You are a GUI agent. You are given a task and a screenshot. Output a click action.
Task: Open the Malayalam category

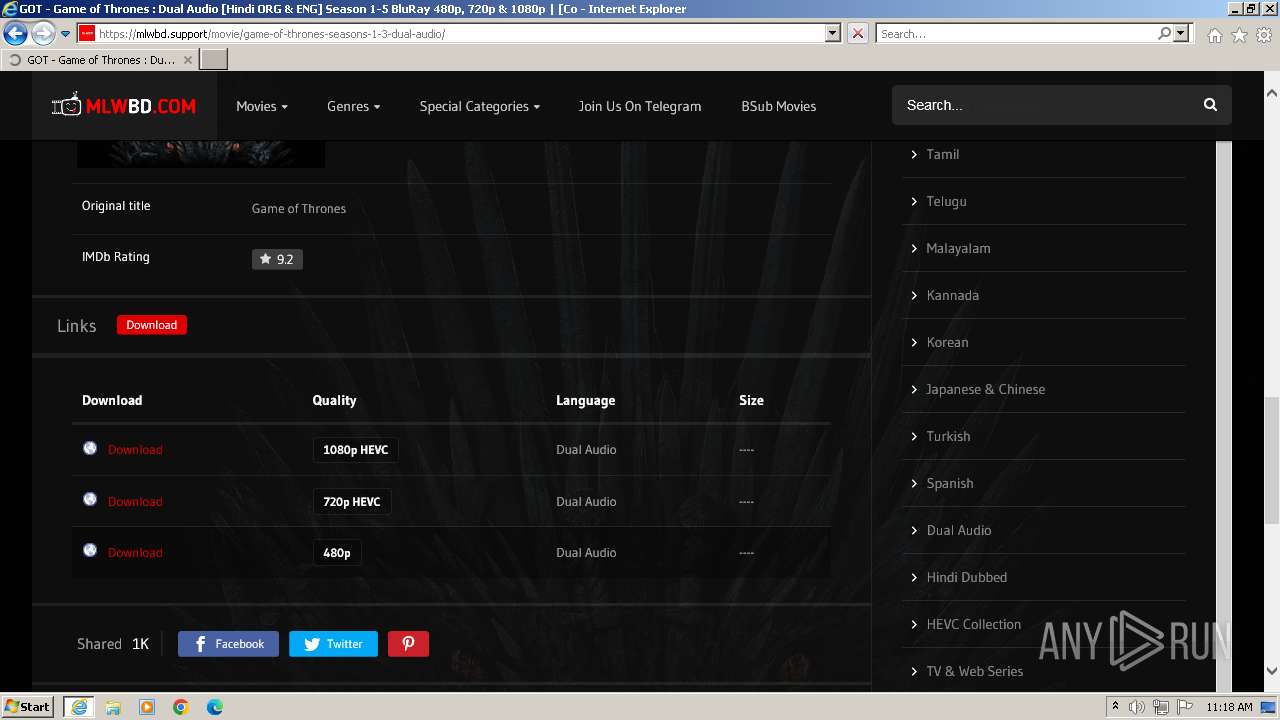point(958,248)
